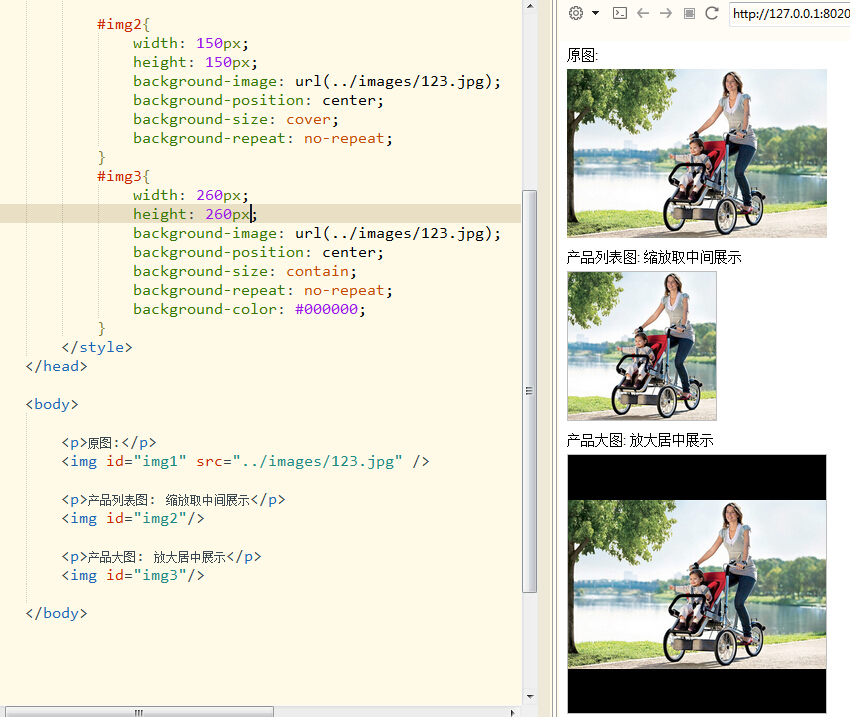Click the '</style>' closing tag
The image size is (850, 717).
(x=97, y=347)
